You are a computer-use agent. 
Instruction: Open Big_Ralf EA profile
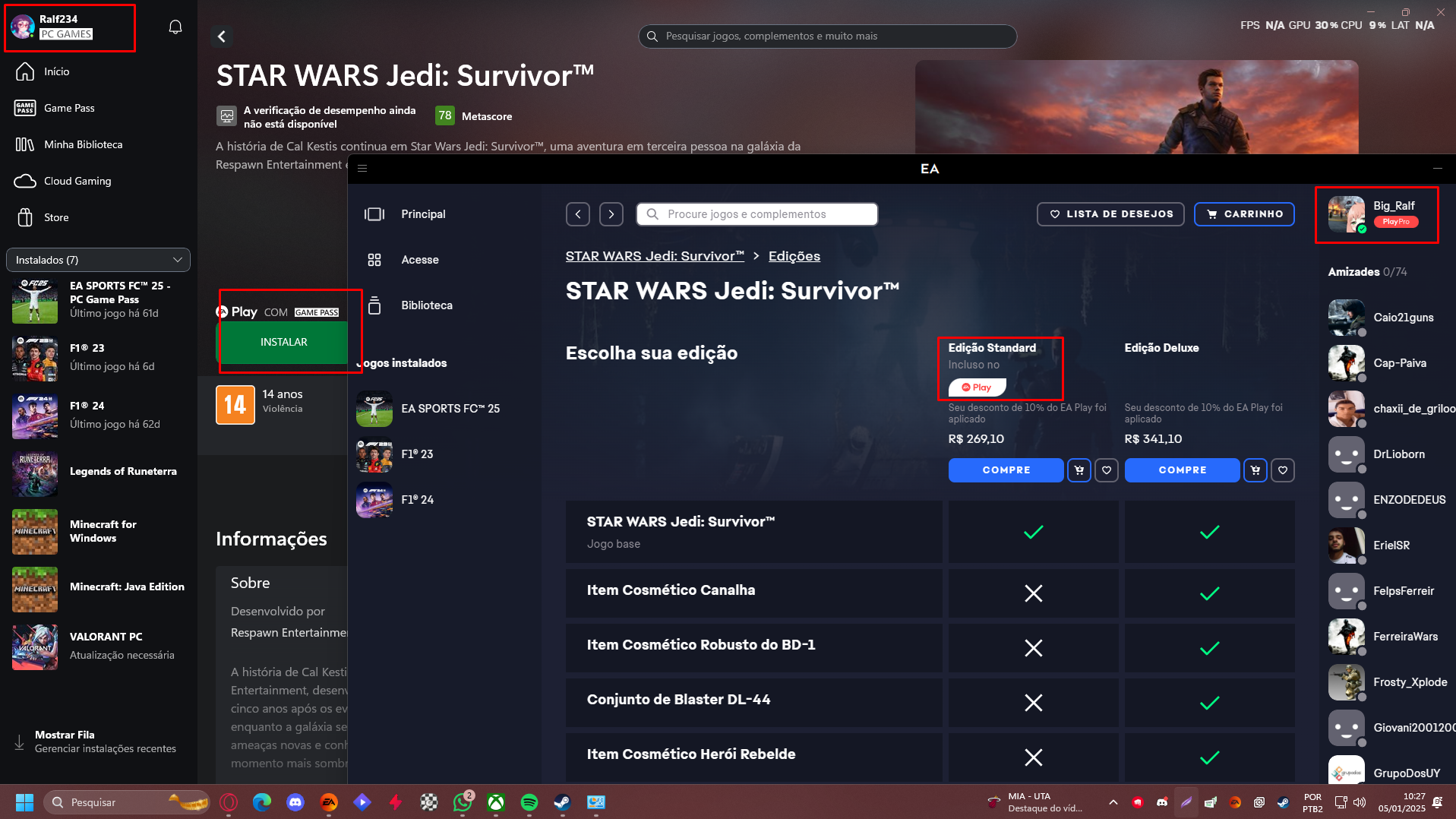[1376, 215]
